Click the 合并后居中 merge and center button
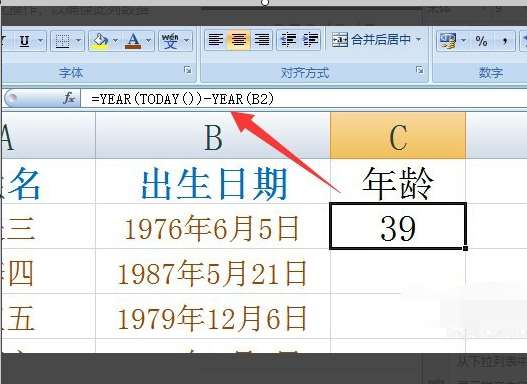 pyautogui.click(x=371, y=40)
